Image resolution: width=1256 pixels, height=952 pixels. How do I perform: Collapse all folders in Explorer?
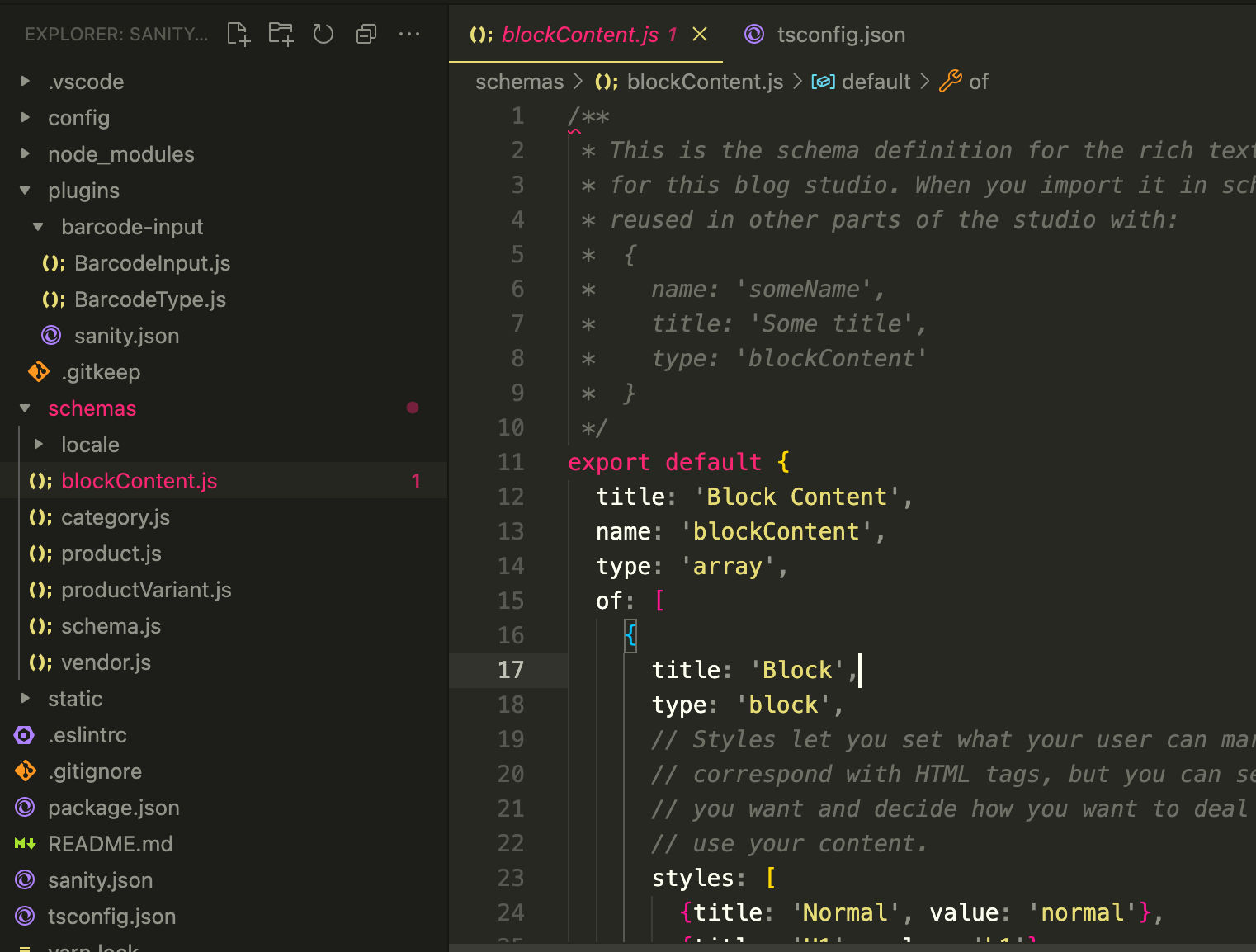point(366,34)
